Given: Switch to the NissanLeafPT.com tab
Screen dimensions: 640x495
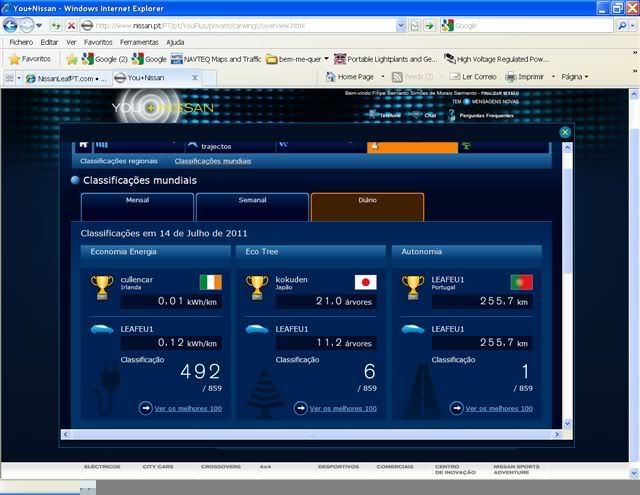Looking at the screenshot, I should pyautogui.click(x=66, y=78).
